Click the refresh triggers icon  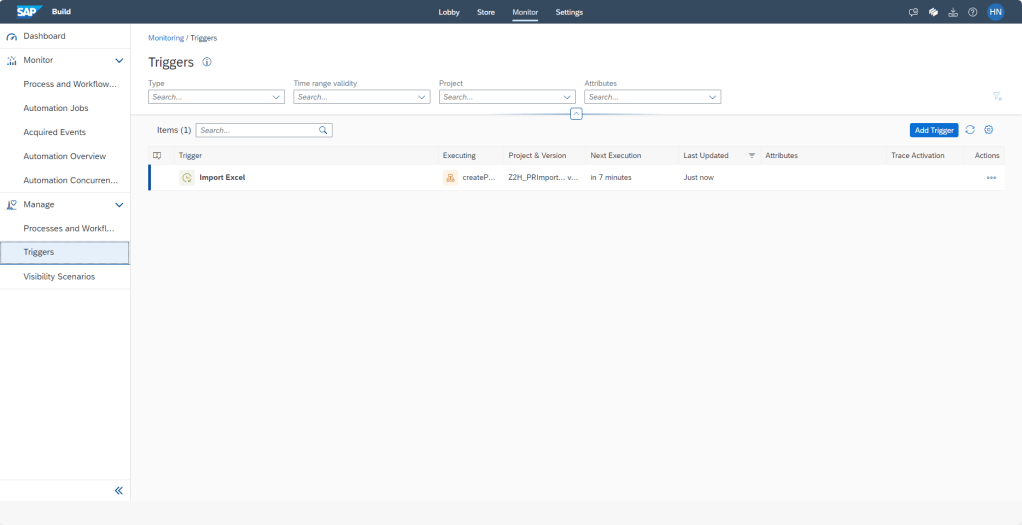(970, 130)
